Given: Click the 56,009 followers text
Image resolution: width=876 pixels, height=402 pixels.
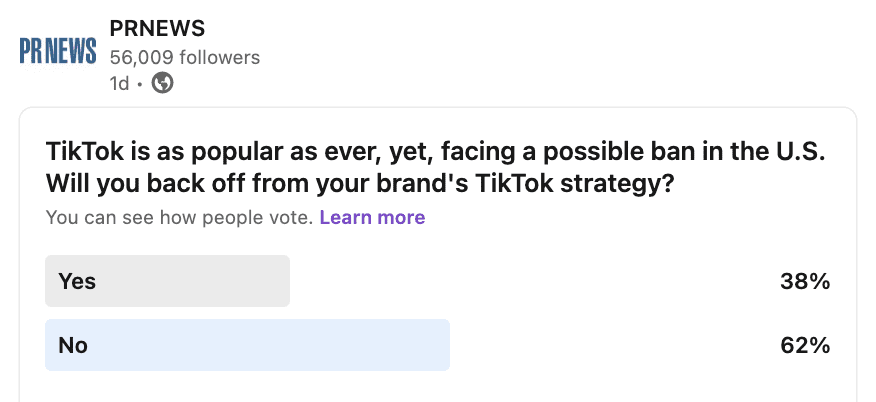Looking at the screenshot, I should [184, 57].
